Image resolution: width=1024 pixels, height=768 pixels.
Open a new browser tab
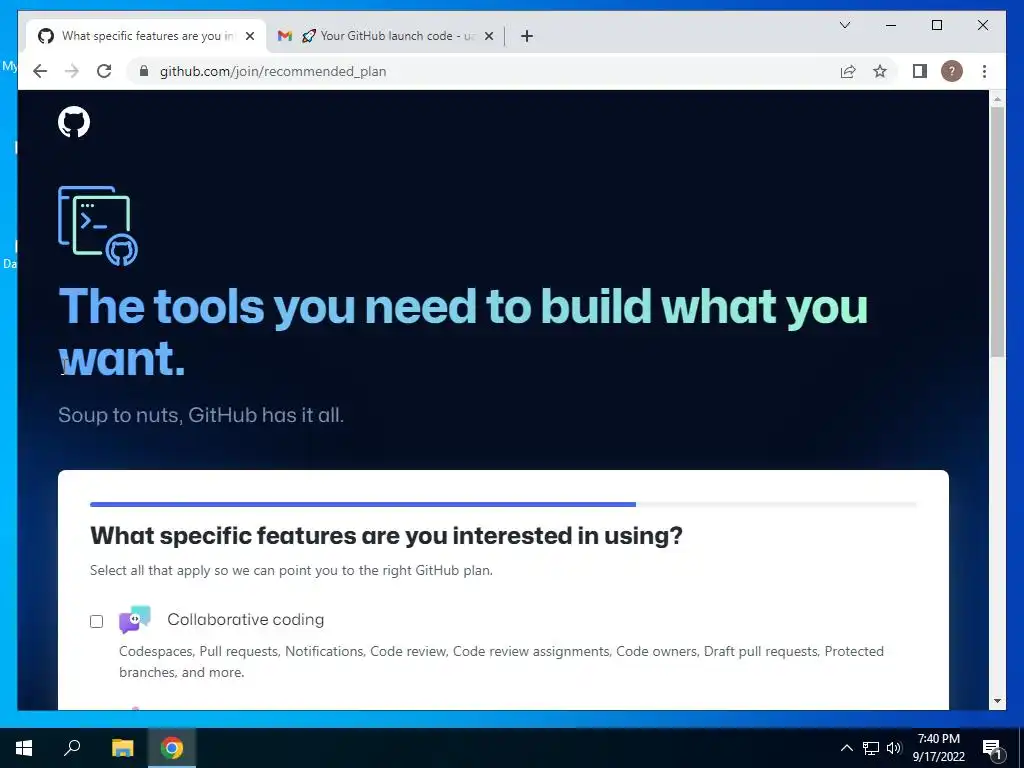tap(527, 36)
